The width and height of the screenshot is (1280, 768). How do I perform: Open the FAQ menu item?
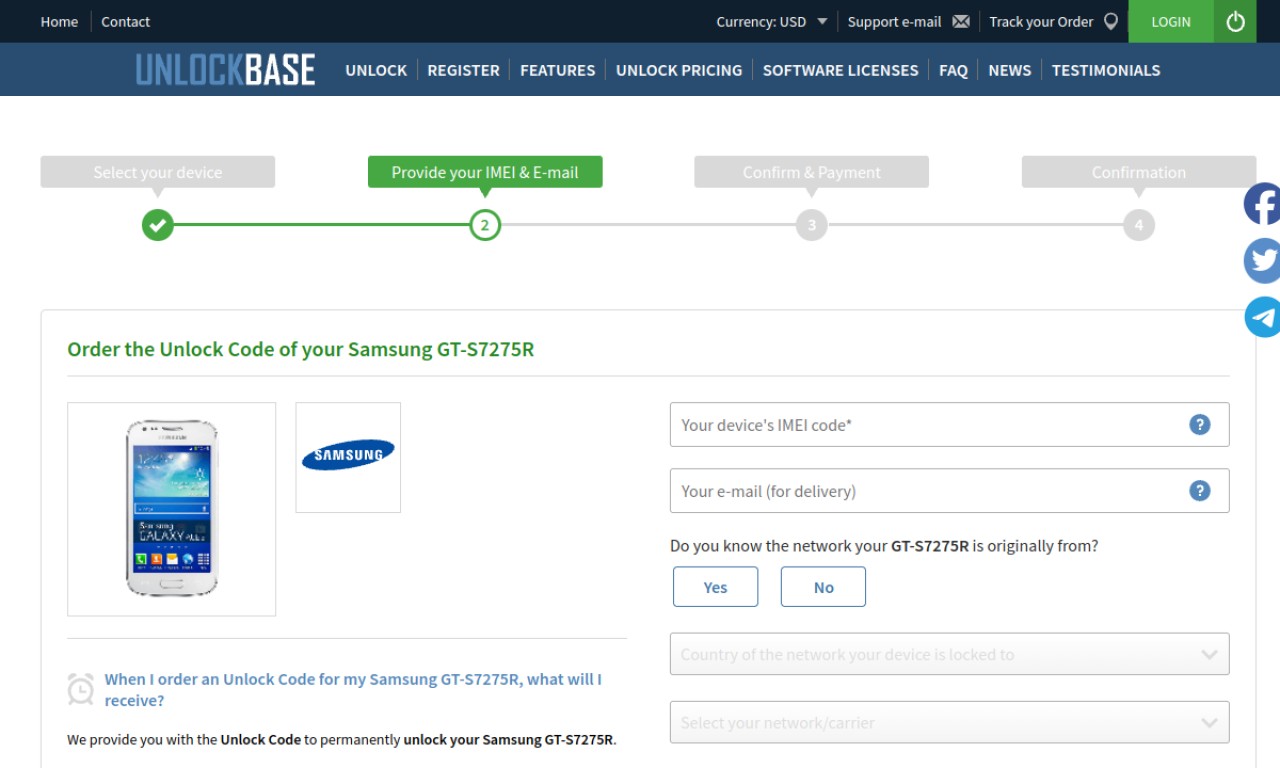point(953,70)
